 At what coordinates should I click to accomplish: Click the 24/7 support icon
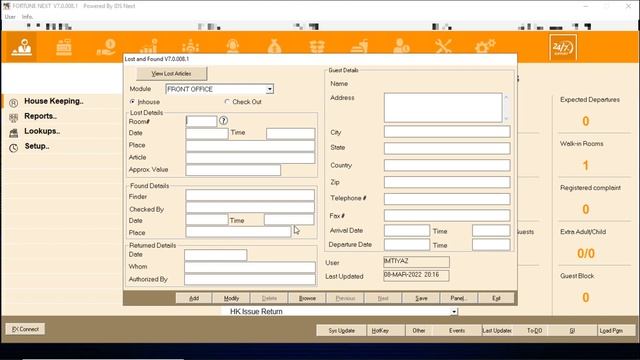coord(563,47)
